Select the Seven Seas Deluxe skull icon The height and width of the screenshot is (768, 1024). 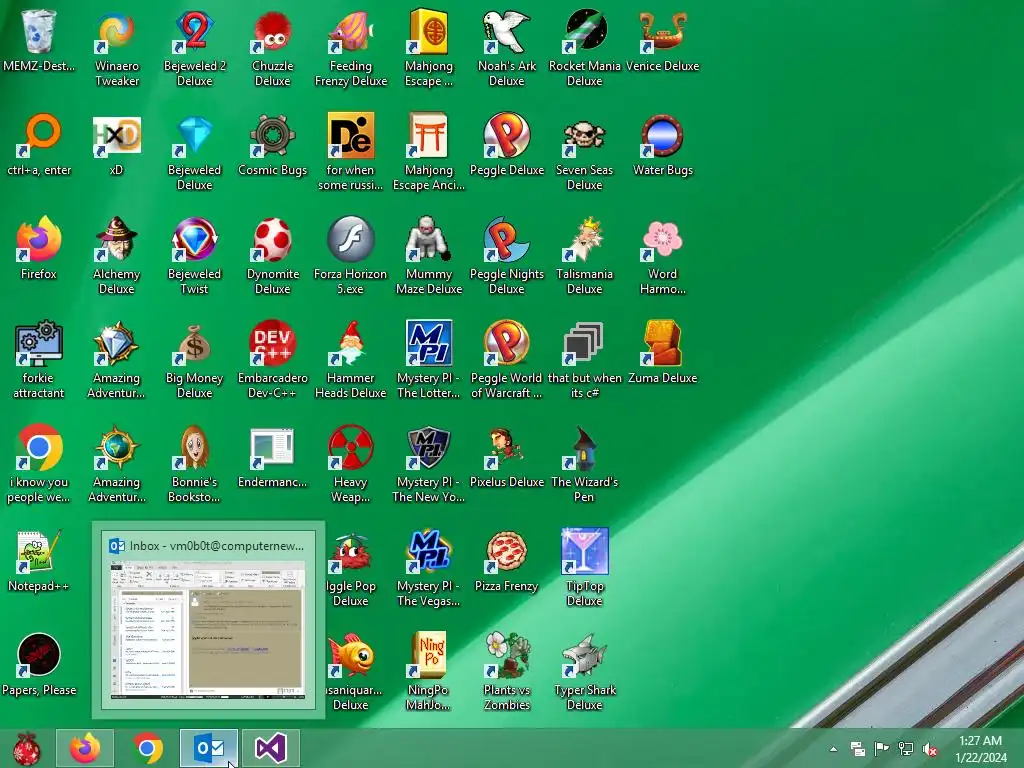point(584,135)
